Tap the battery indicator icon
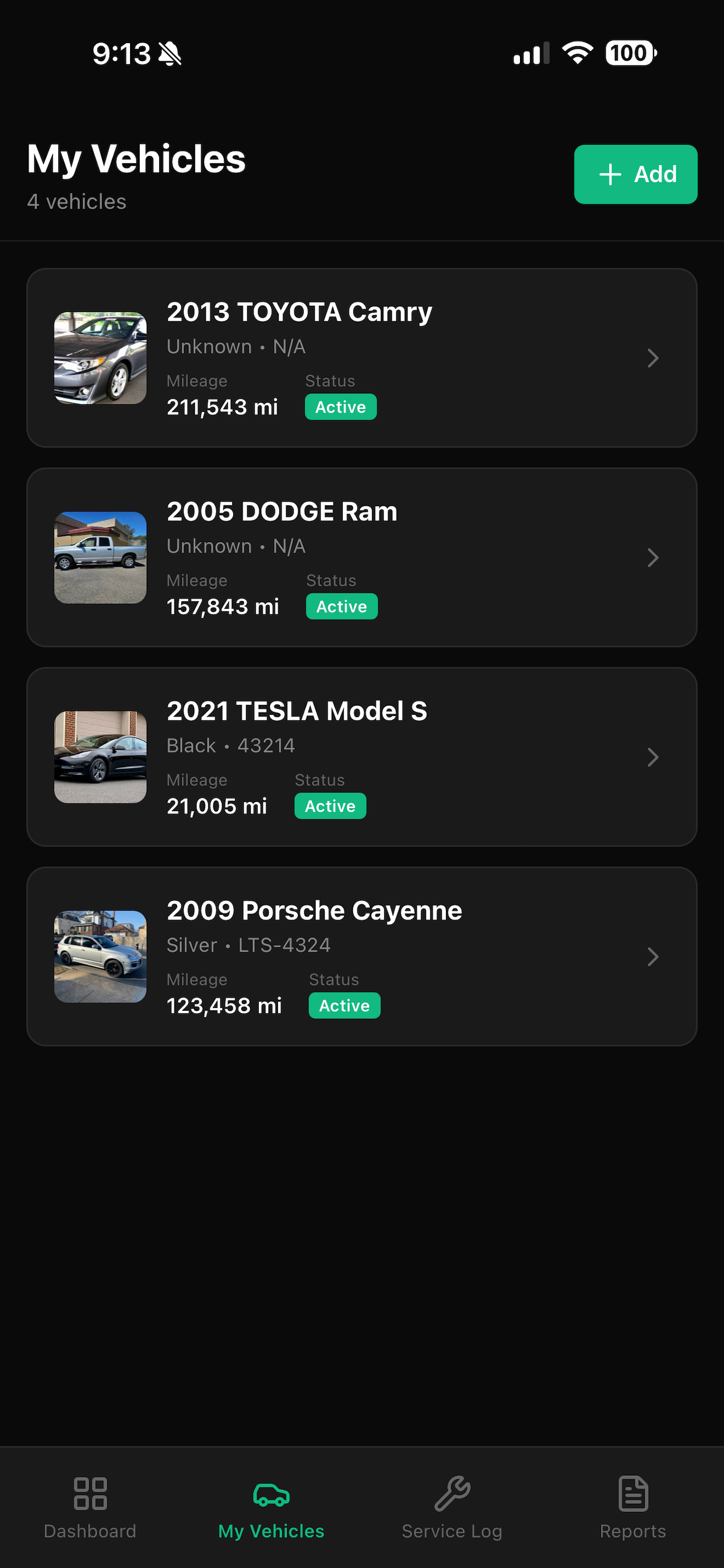The width and height of the screenshot is (724, 1568). (x=631, y=53)
